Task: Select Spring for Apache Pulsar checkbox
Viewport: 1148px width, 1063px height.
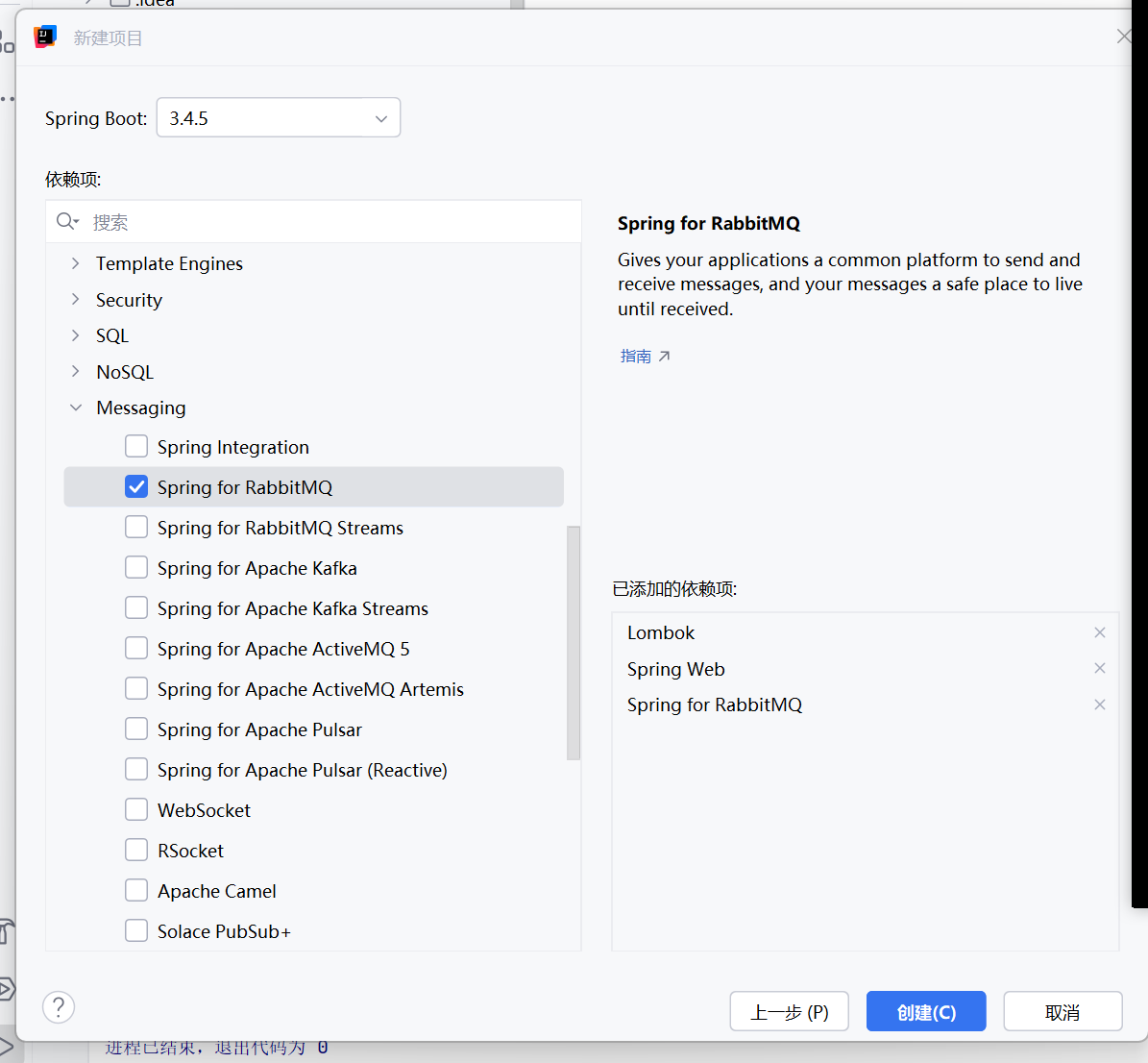Action: [136, 729]
